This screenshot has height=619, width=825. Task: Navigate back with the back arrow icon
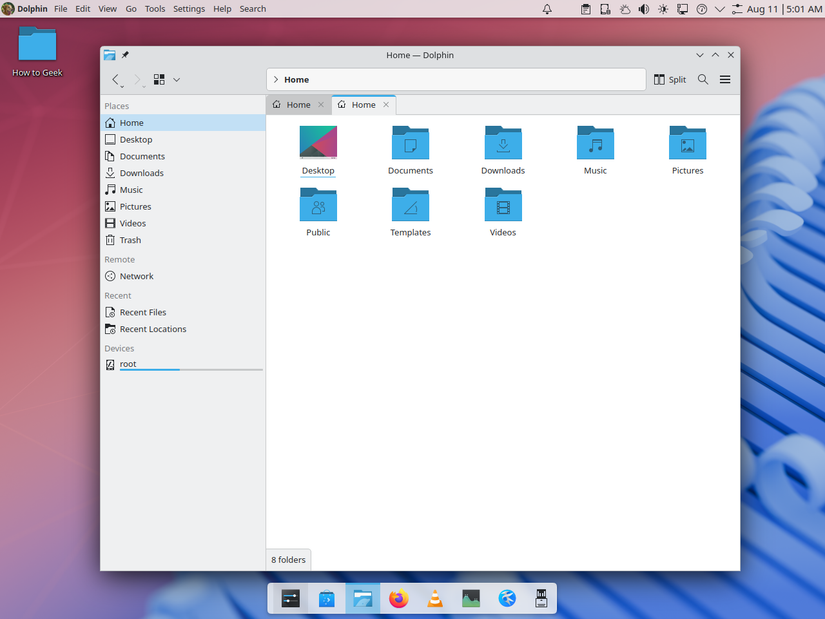coord(115,79)
